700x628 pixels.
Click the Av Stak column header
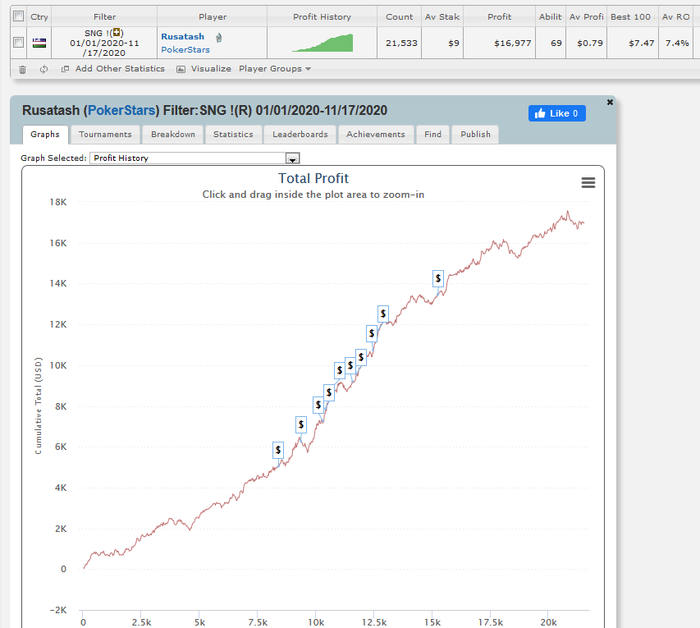[x=442, y=17]
